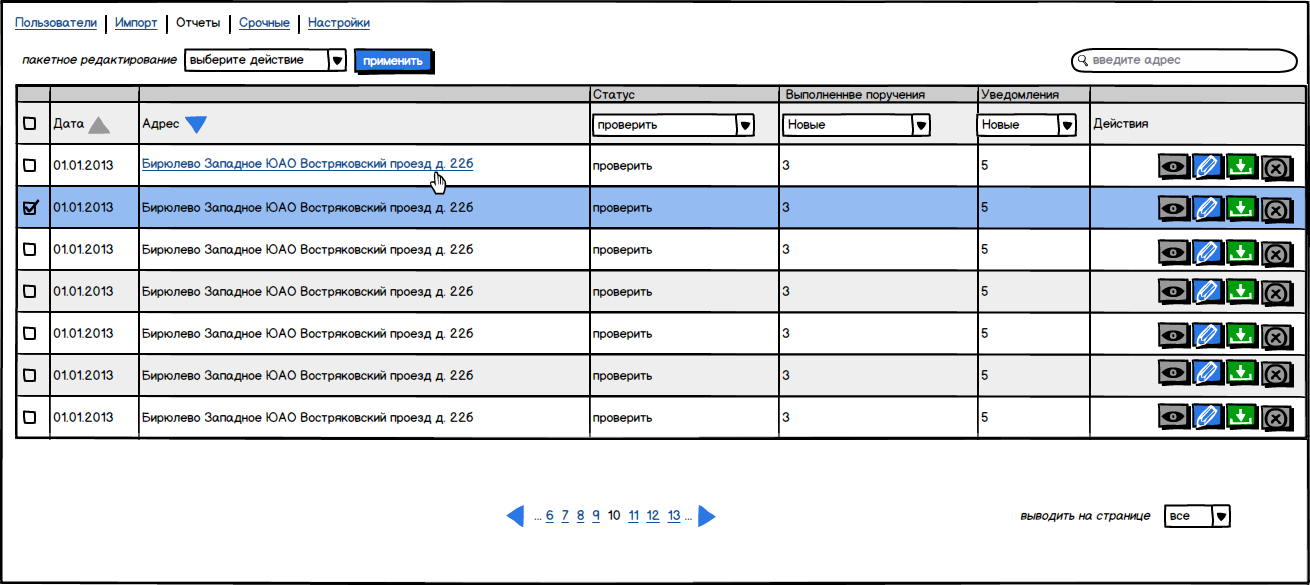1310x585 pixels.
Task: Open the underlined address link in first row
Action: coord(307,164)
